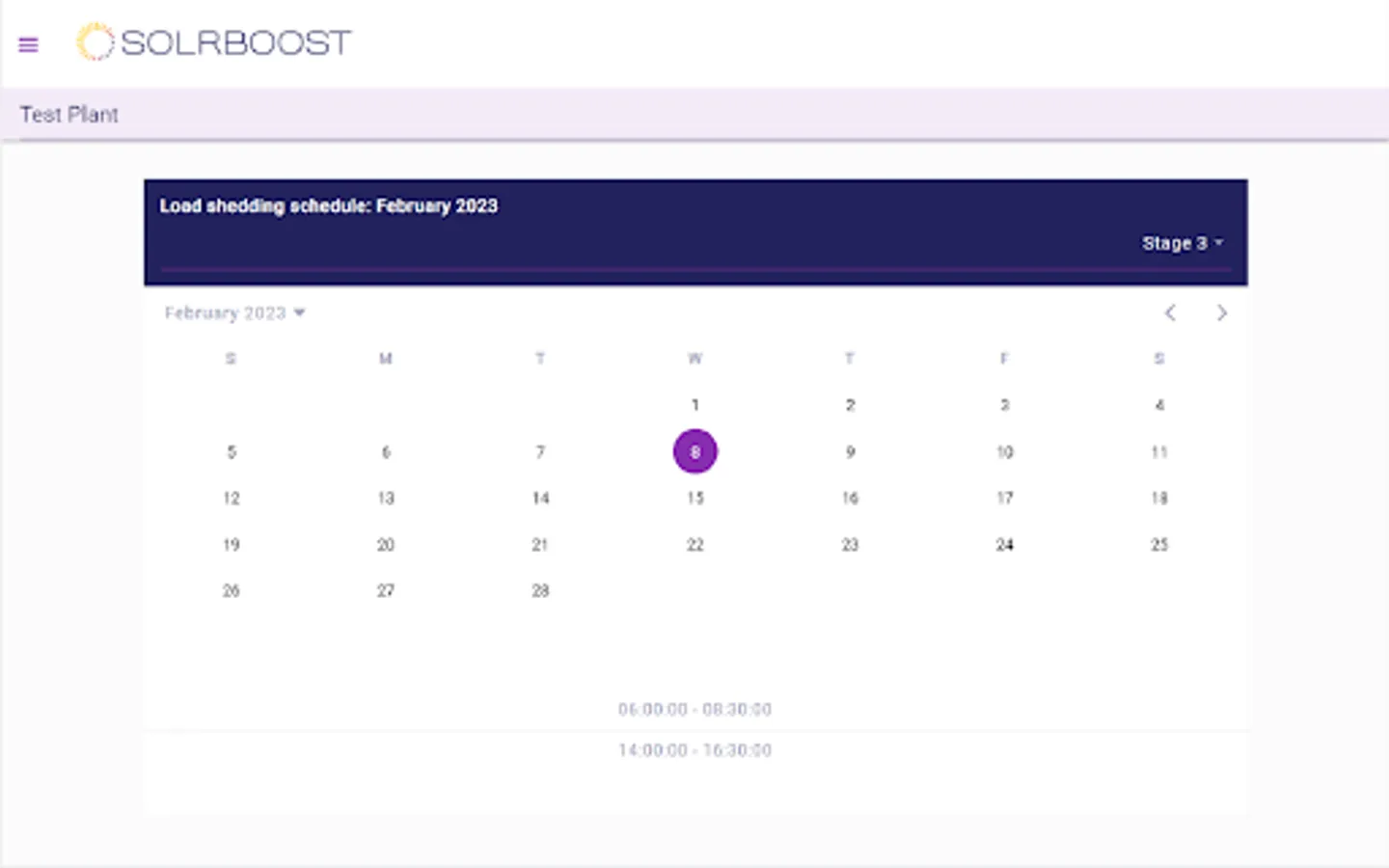Select date 10 in the calendar
Viewport: 1389px width, 868px height.
[1004, 451]
